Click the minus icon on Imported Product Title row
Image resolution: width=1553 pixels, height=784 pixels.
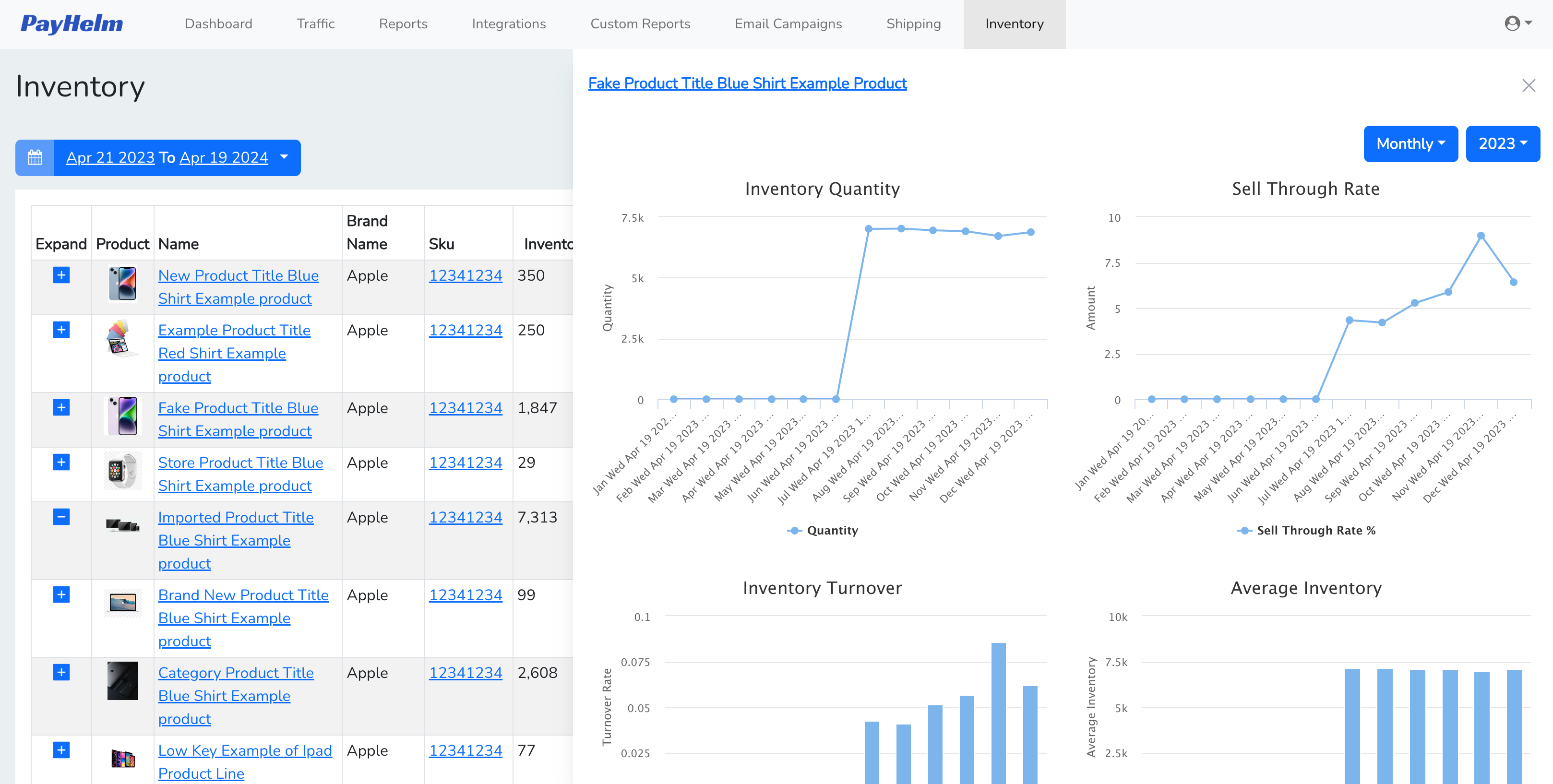click(x=61, y=516)
